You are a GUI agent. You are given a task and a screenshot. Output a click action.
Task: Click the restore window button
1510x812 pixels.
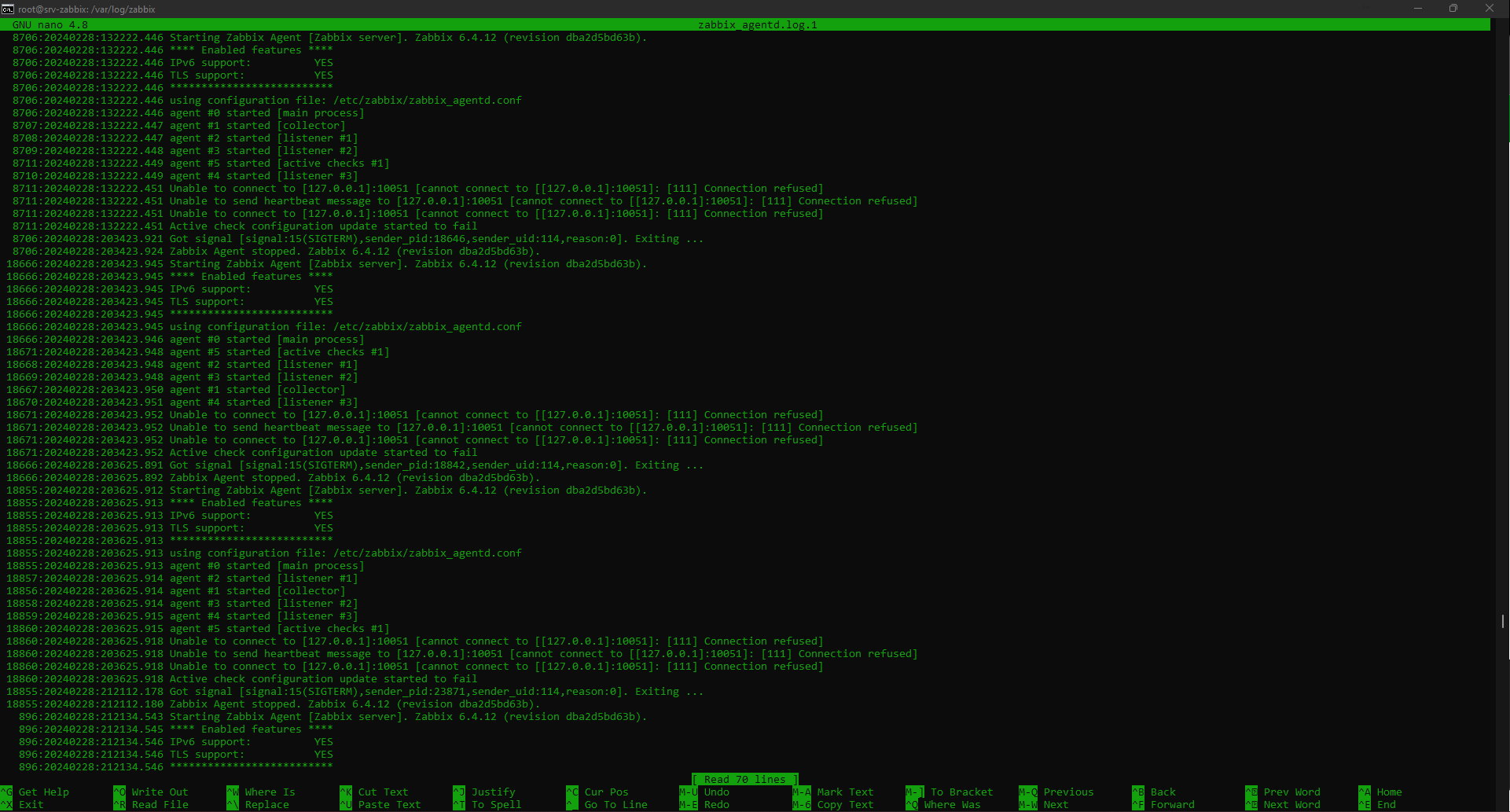click(x=1453, y=9)
